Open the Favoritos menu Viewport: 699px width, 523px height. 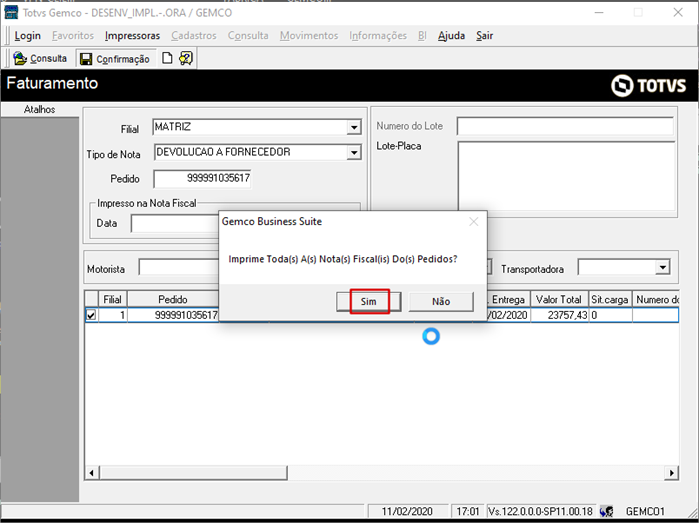pyautogui.click(x=73, y=36)
